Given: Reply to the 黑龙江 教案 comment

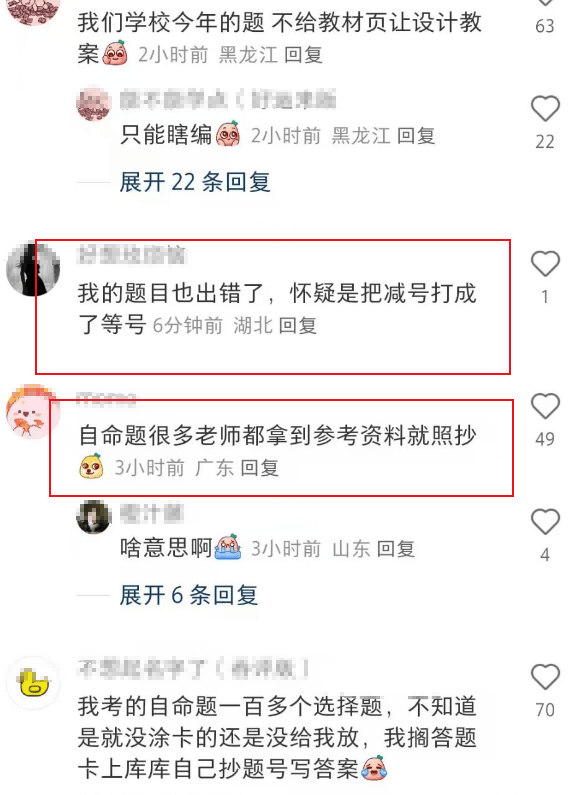Looking at the screenshot, I should pos(303,55).
